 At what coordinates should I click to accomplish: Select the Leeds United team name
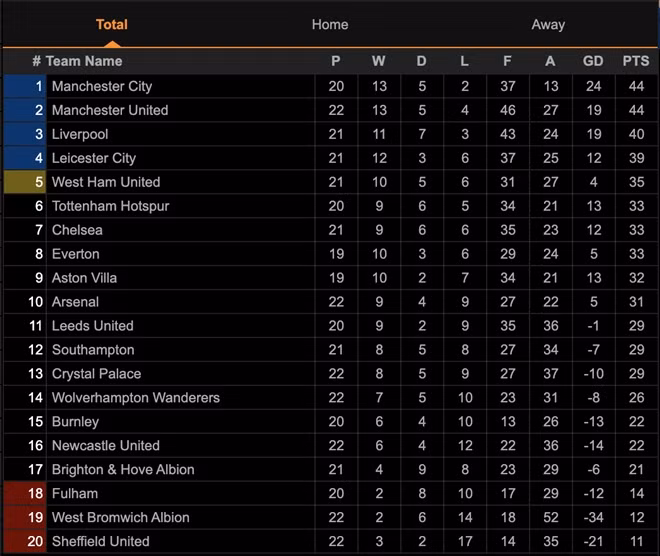[92, 326]
